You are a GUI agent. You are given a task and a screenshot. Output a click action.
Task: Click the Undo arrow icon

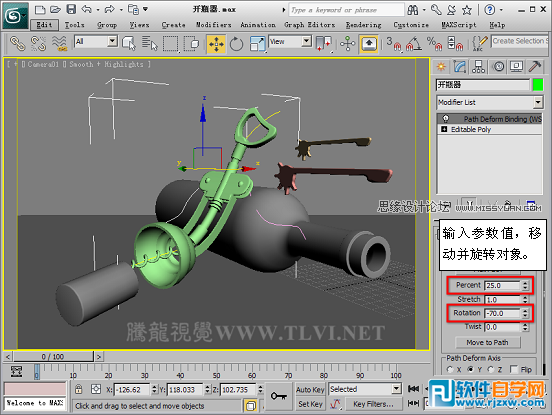[87, 9]
